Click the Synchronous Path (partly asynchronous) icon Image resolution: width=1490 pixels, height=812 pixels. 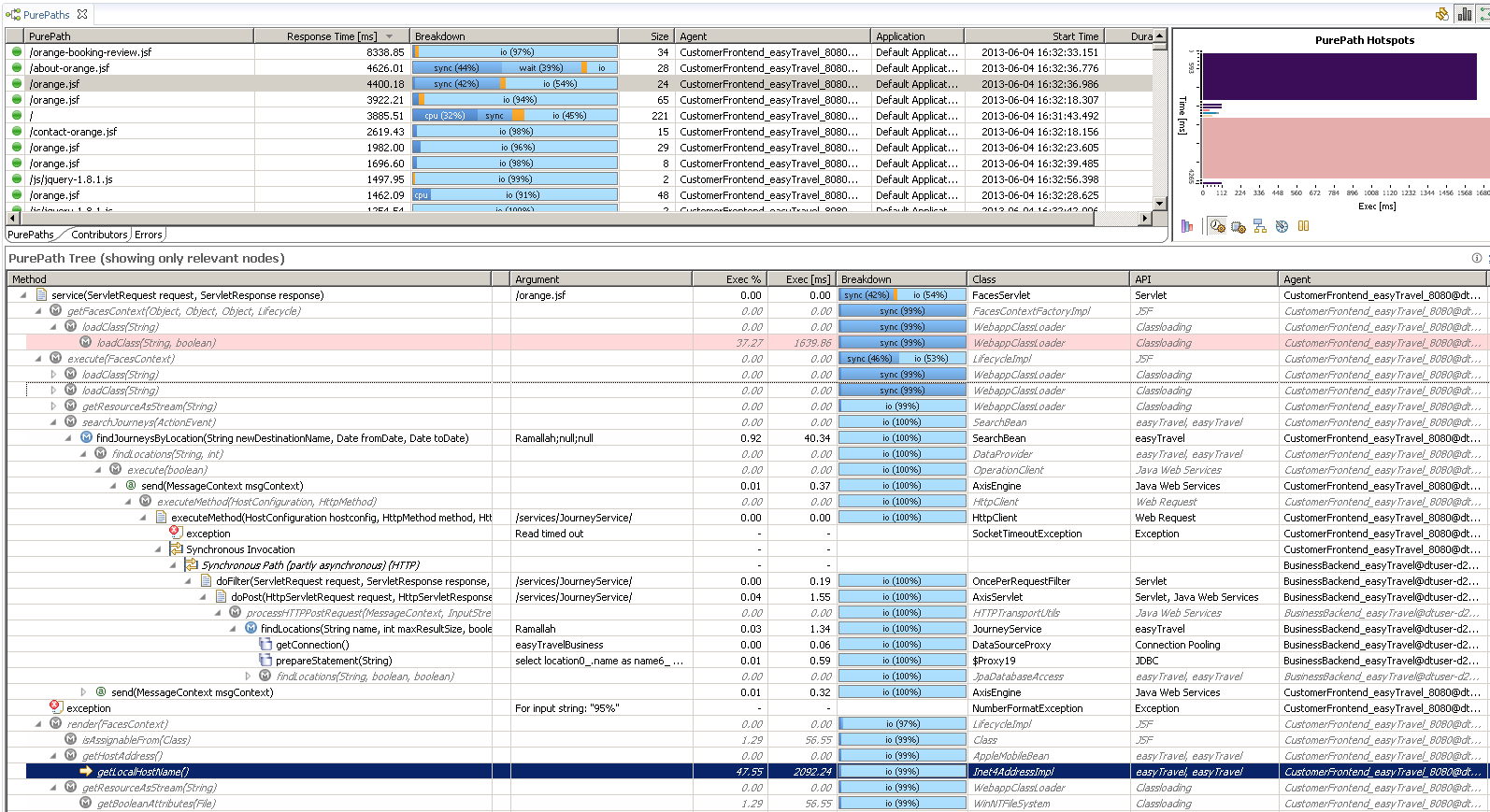click(191, 564)
